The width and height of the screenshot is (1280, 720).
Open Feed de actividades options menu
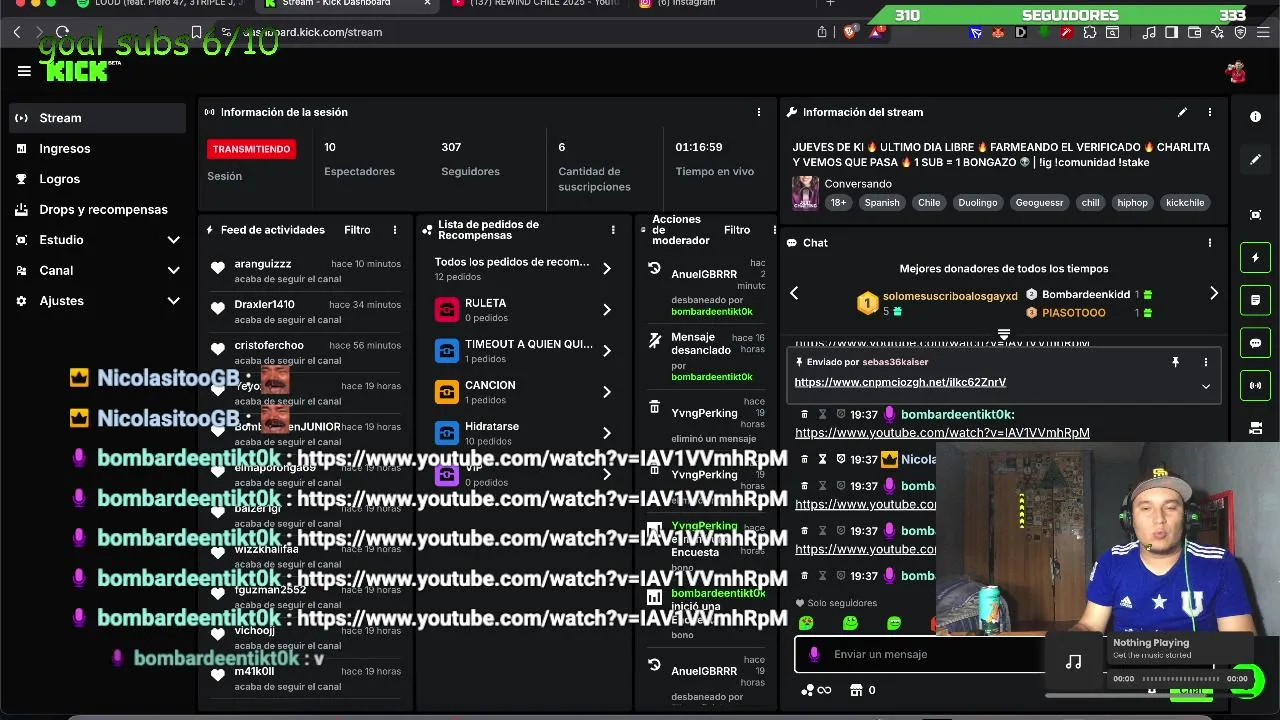click(395, 230)
